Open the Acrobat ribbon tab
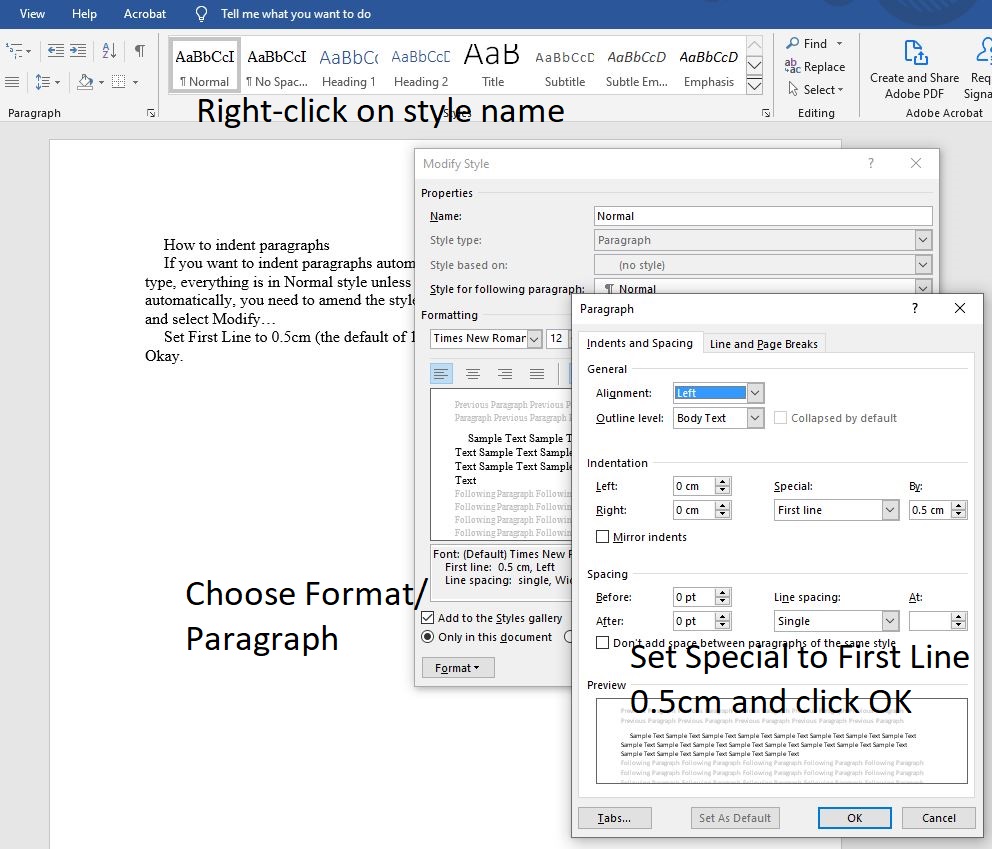Screen dimensions: 992x849 pos(145,14)
